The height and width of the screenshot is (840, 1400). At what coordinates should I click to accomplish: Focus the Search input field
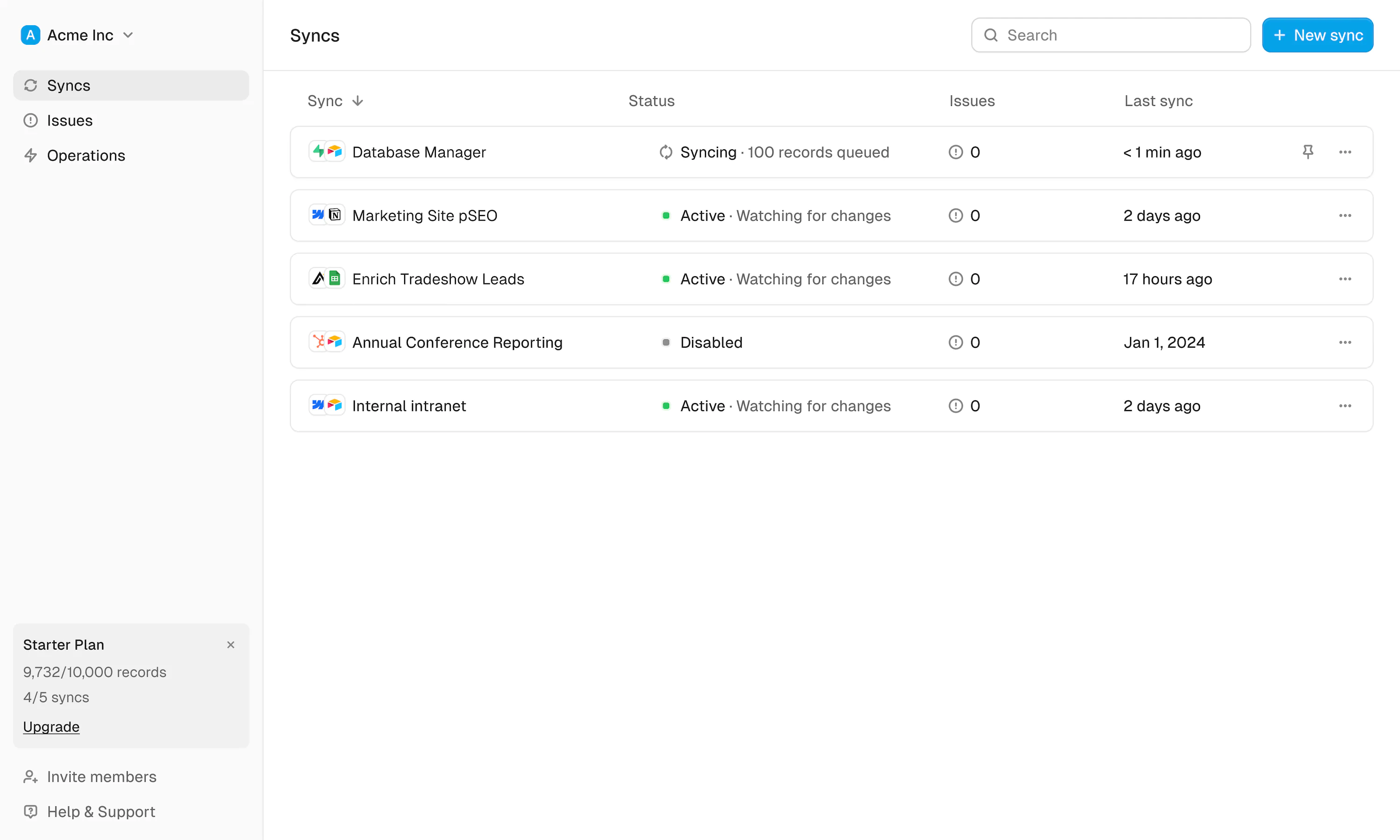pos(1111,35)
